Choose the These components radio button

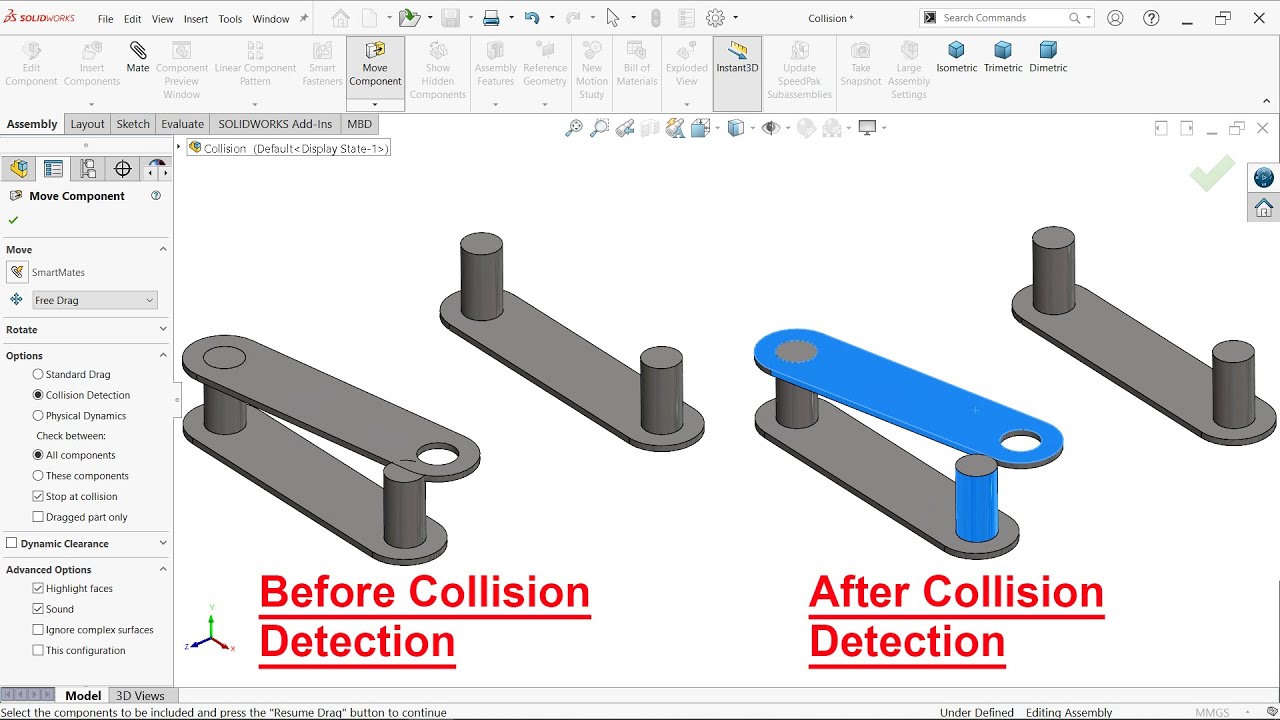[x=38, y=476]
